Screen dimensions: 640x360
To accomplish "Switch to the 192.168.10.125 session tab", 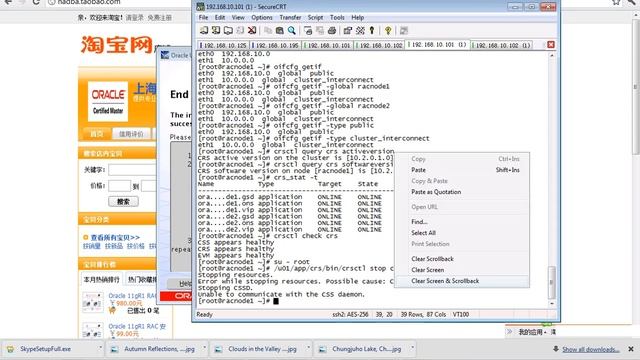I will (x=223, y=45).
